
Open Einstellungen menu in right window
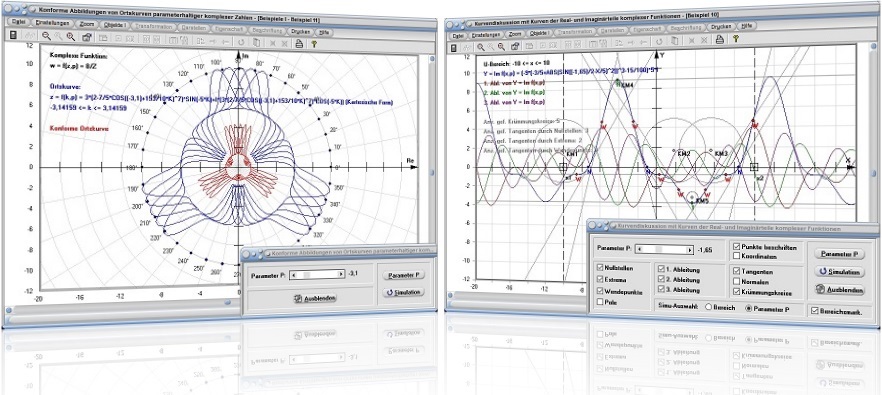[487, 34]
